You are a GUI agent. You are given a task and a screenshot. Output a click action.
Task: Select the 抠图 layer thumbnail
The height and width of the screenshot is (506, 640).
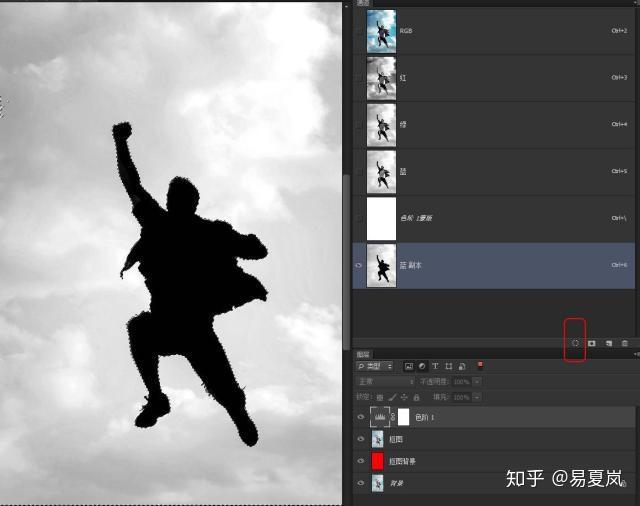pyautogui.click(x=378, y=439)
